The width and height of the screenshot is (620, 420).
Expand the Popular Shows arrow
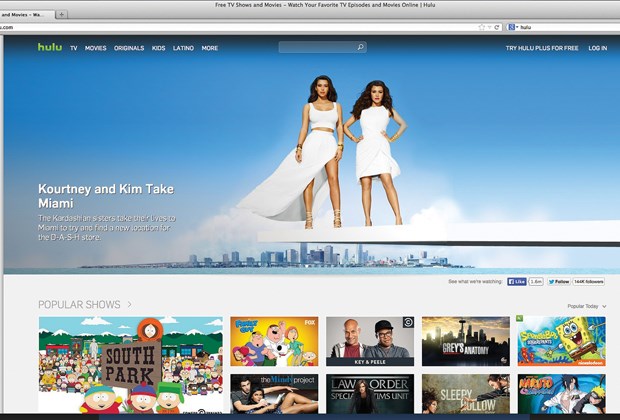(130, 305)
